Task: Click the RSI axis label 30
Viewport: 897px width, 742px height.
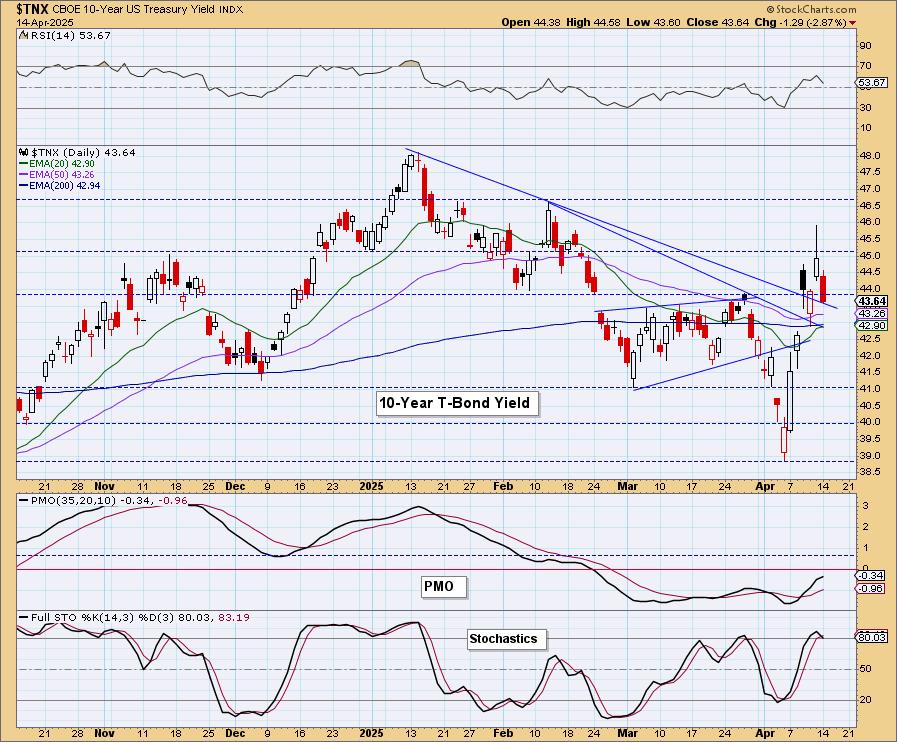Action: pos(866,108)
